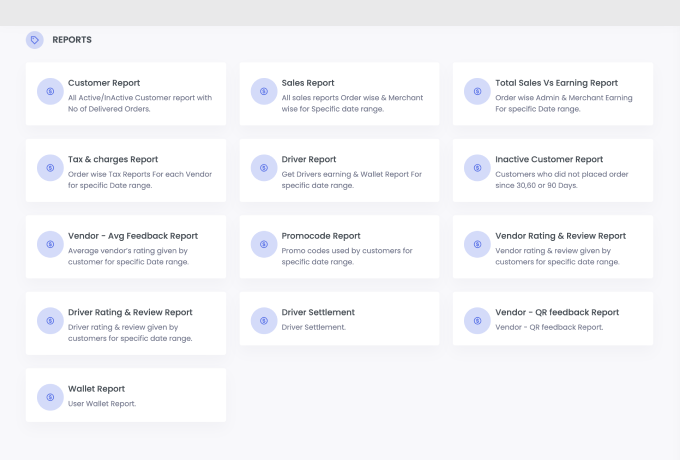The image size is (680, 460).
Task: Click 'Driver rating & review given by' description
Action: click(130, 333)
